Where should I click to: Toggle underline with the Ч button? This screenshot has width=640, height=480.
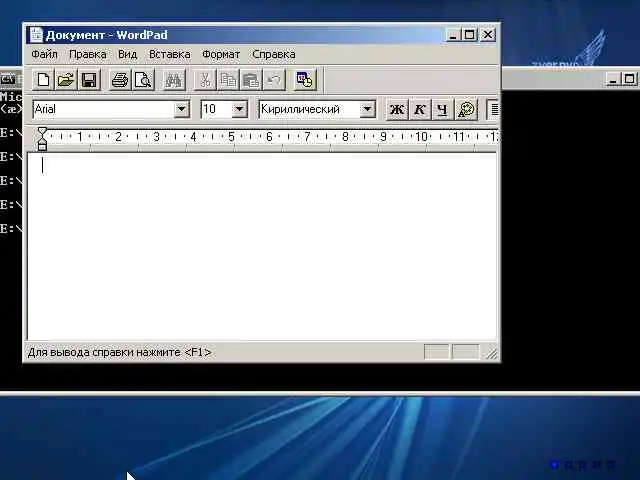click(x=442, y=109)
